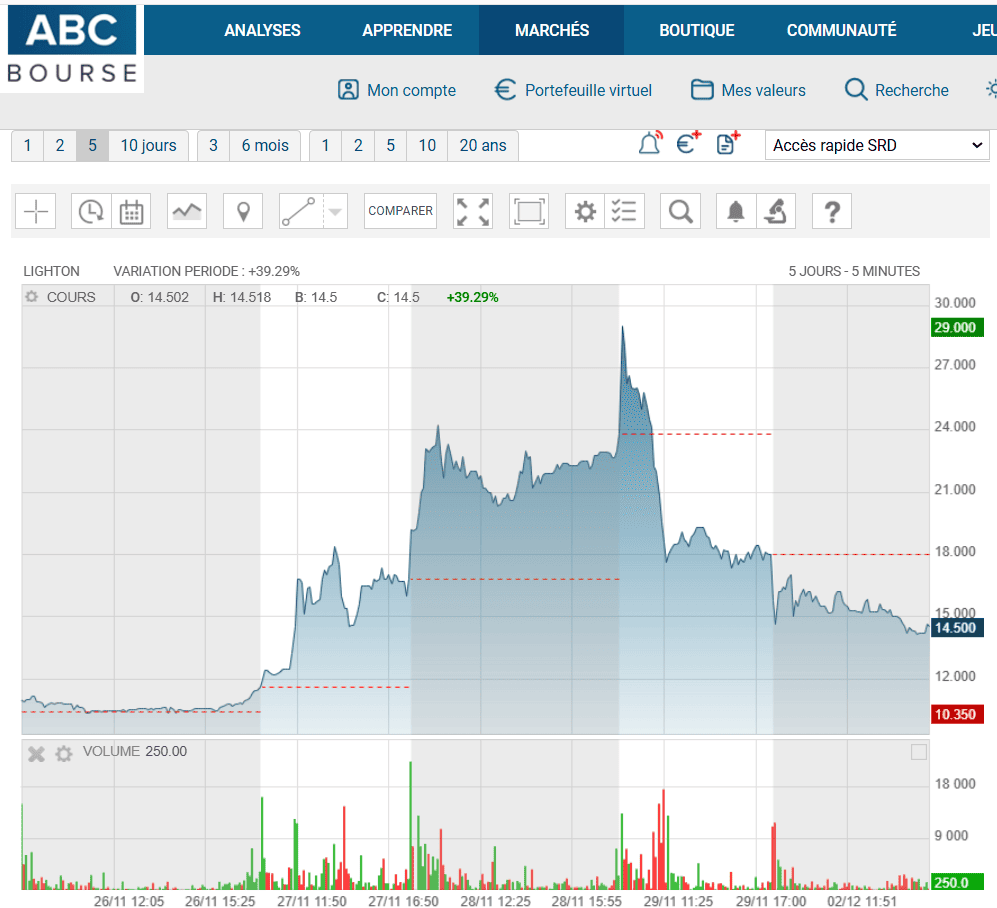997x908 pixels.
Task: Click the 29.000 high price label
Action: click(957, 327)
